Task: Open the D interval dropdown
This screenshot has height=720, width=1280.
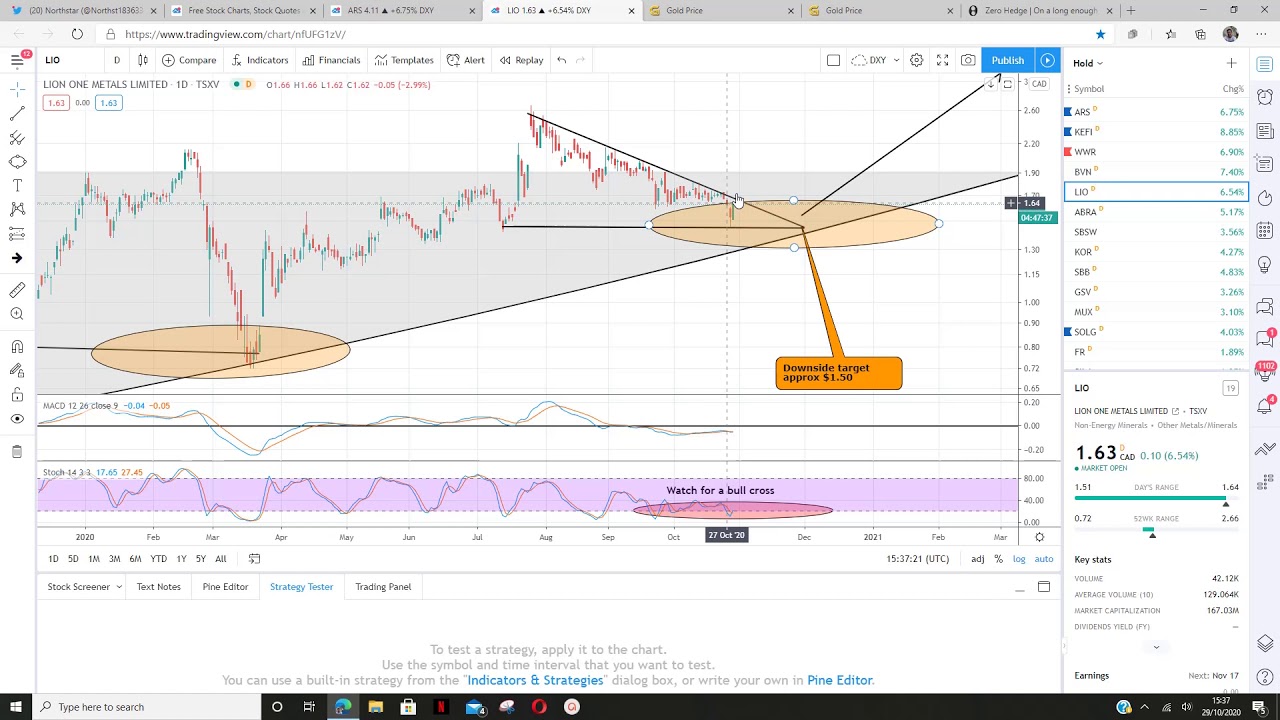Action: [116, 60]
